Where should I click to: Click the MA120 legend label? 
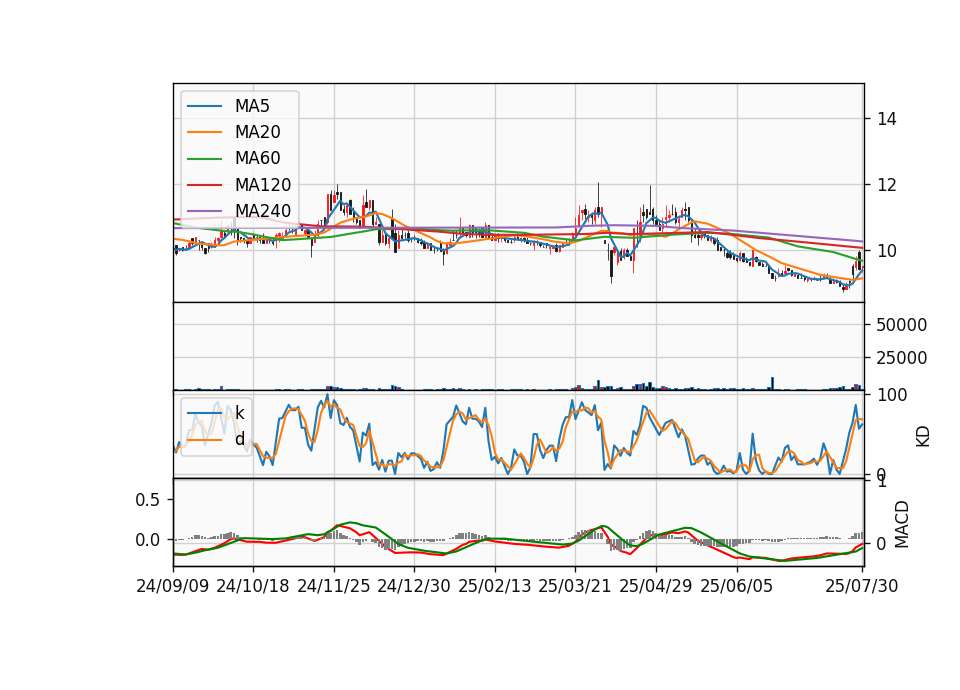(263, 185)
